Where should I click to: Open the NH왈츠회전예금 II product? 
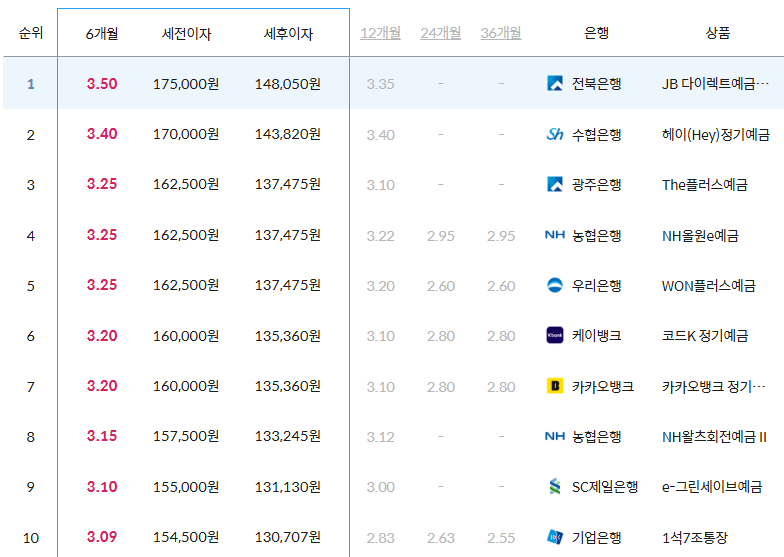[x=714, y=436]
